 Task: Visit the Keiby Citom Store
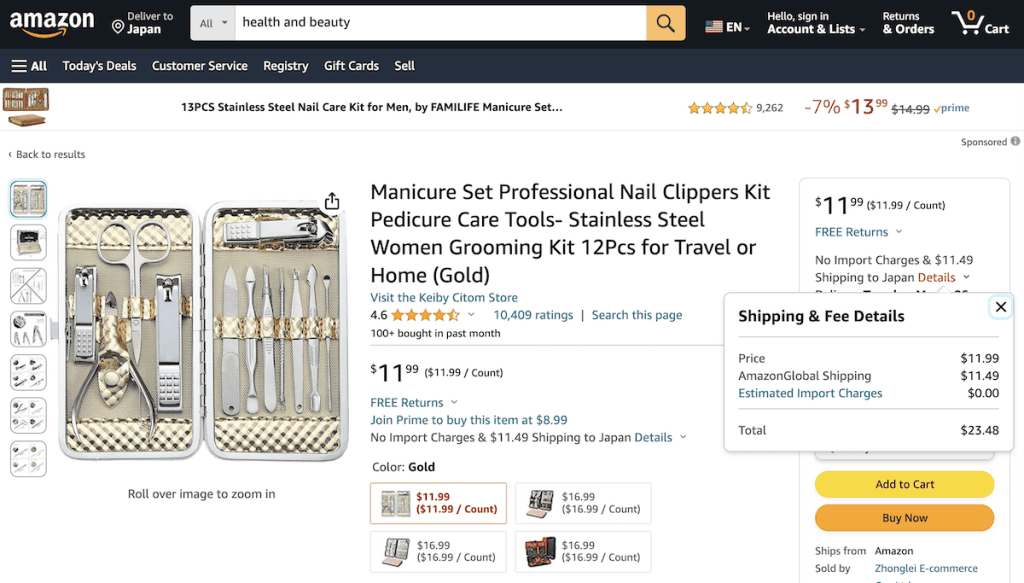pyautogui.click(x=443, y=297)
